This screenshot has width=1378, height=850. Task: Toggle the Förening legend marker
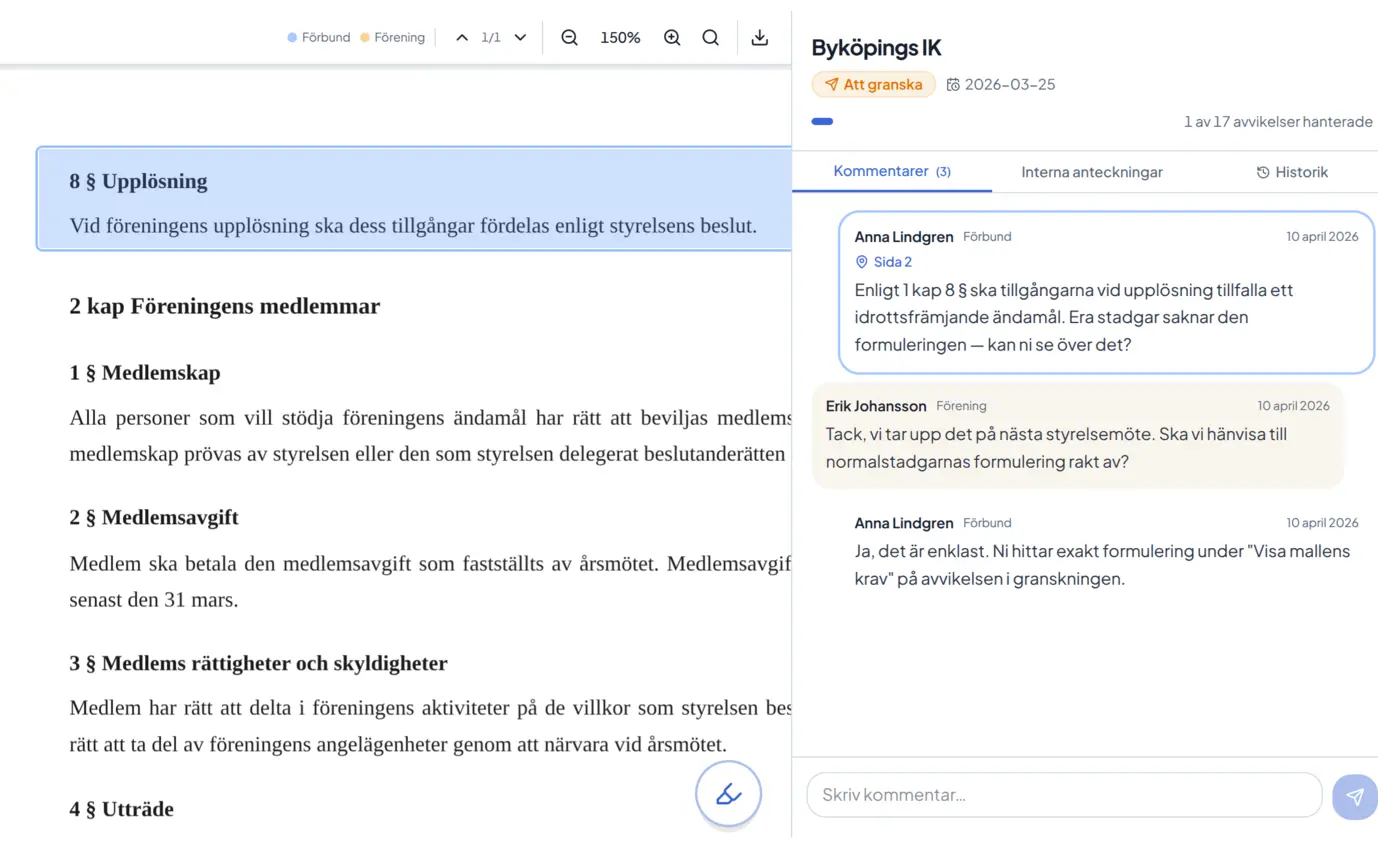click(363, 37)
